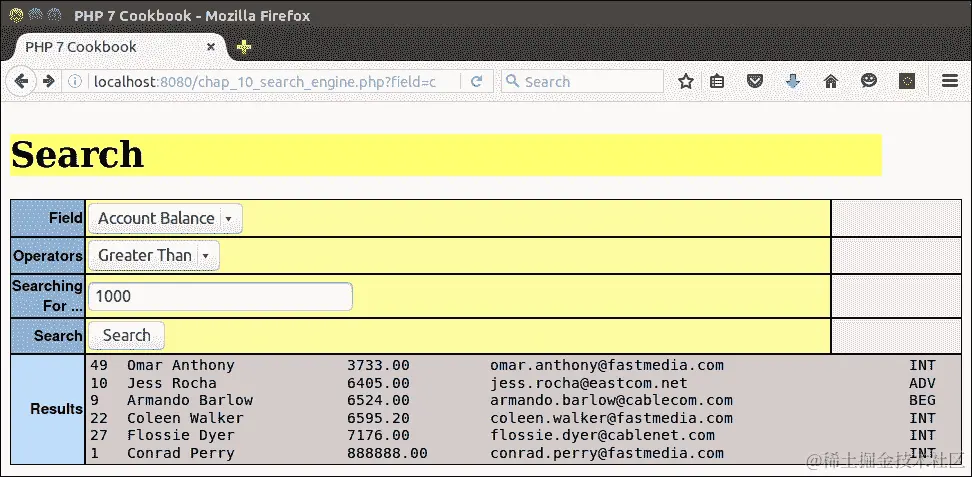Select name Flossie Dyer in results
This screenshot has height=477, width=972.
pyautogui.click(x=180, y=435)
